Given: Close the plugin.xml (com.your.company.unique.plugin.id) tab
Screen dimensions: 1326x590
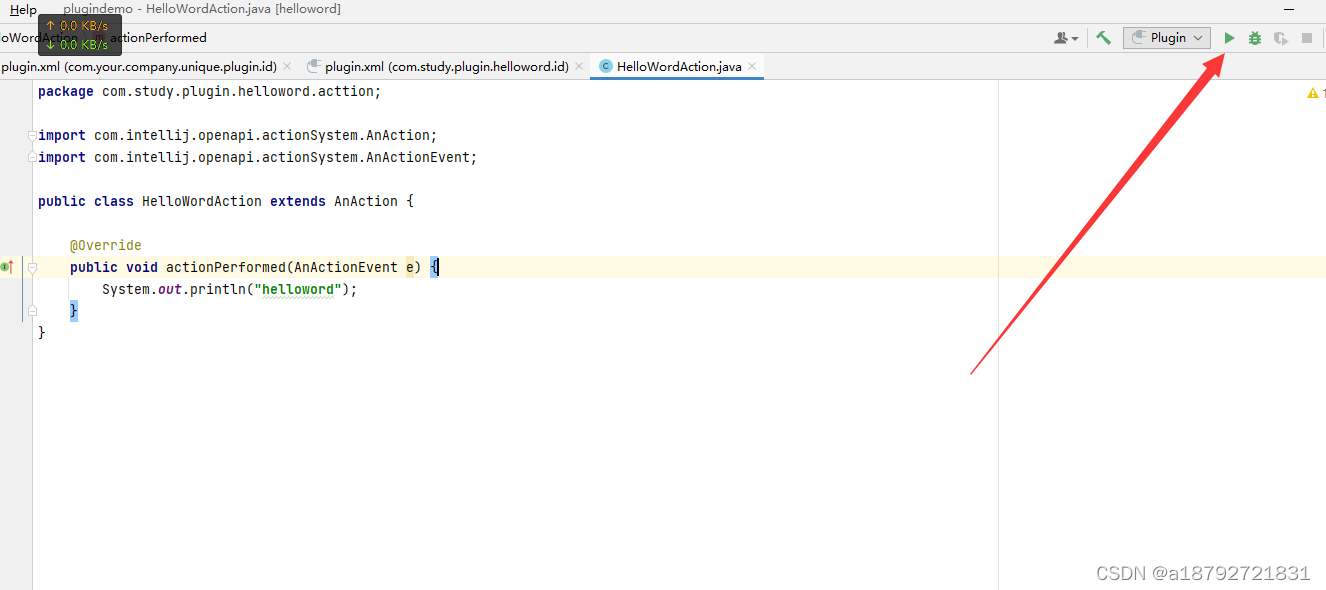Looking at the screenshot, I should (287, 66).
